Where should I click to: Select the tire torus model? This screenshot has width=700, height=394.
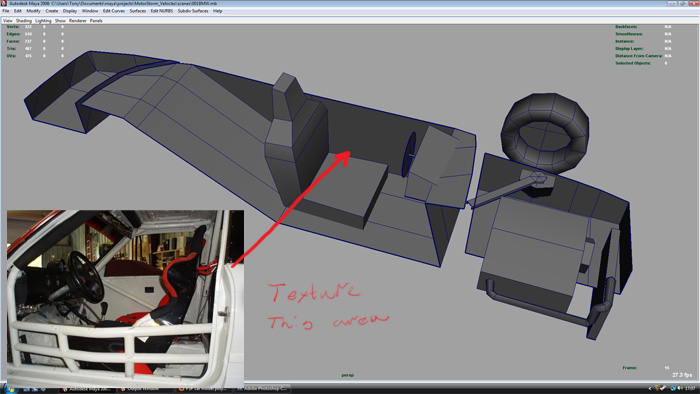[545, 133]
